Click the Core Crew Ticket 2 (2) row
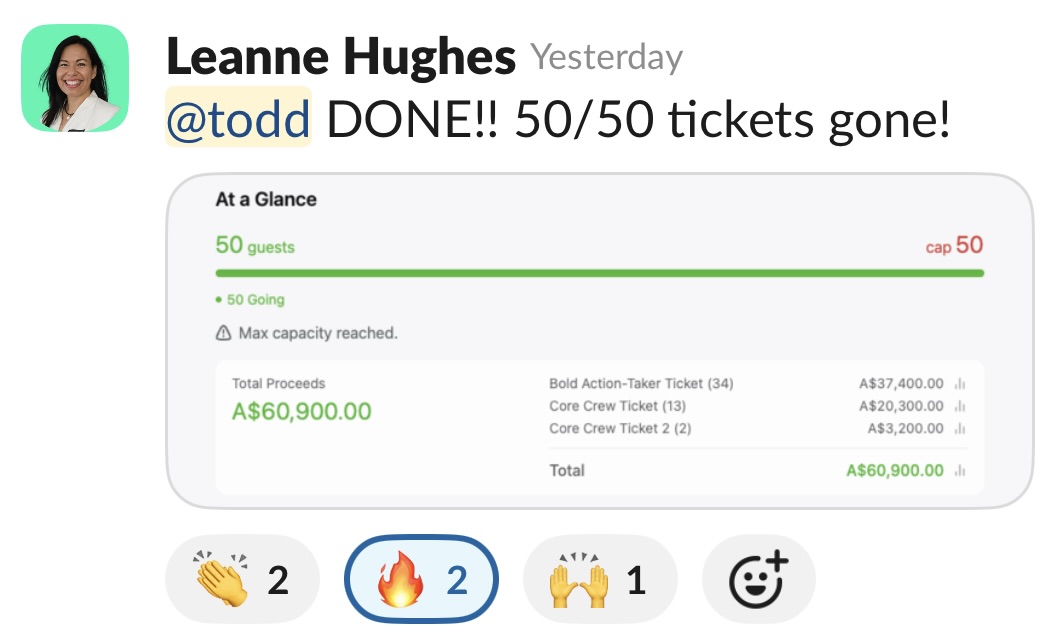The width and height of the screenshot is (1051, 635). click(x=620, y=429)
